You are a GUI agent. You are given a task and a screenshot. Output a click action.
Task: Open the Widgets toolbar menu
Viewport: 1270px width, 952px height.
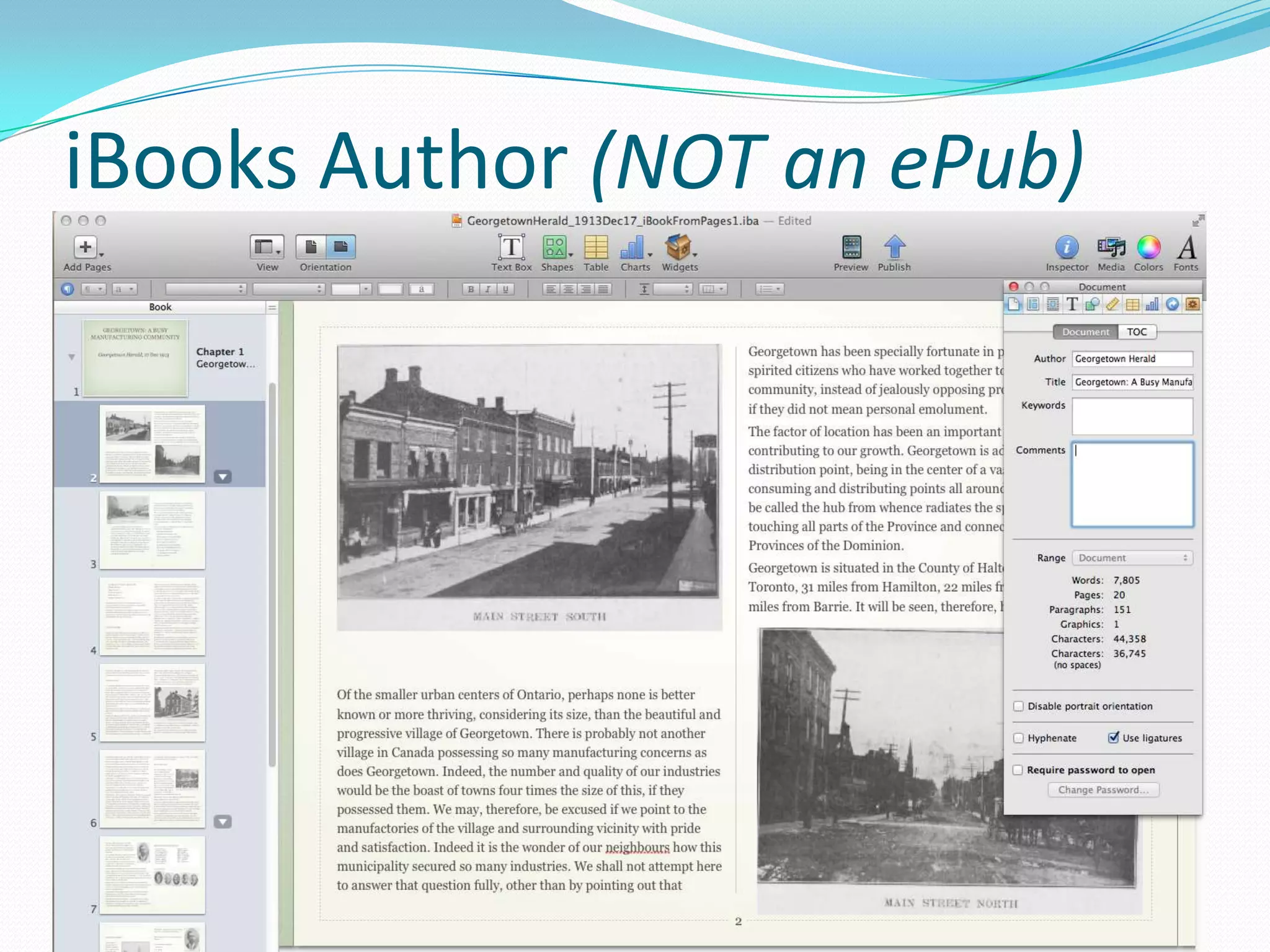coord(679,247)
